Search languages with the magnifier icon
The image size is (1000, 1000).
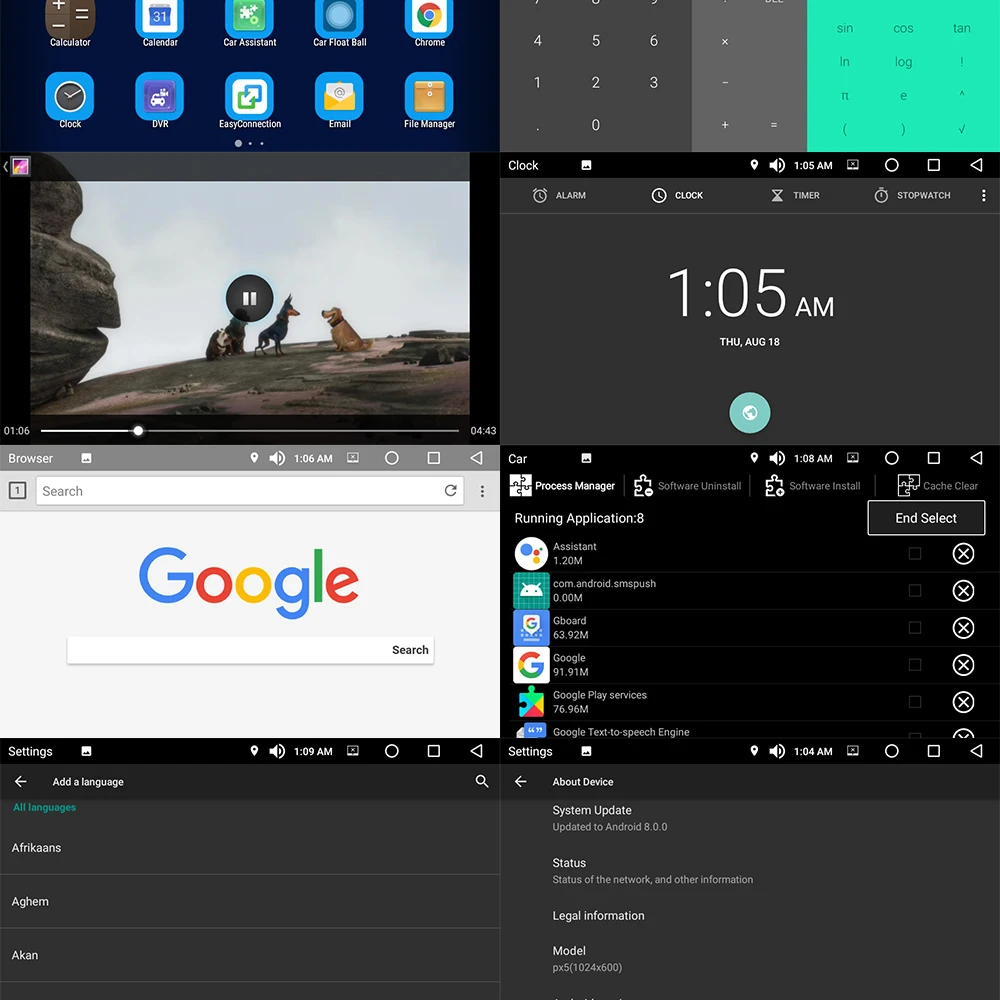(482, 781)
